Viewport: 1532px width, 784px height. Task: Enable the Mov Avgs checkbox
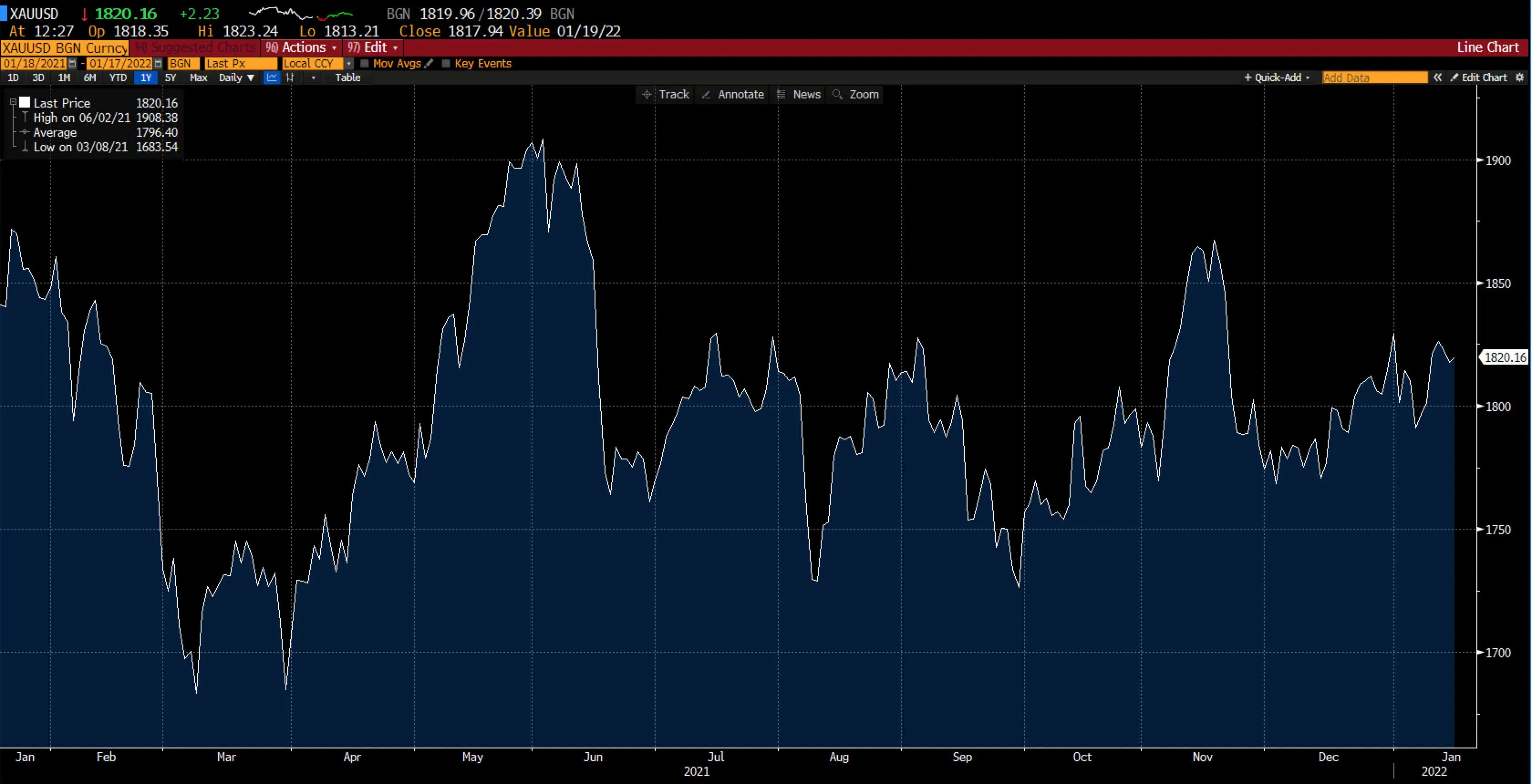pos(365,64)
